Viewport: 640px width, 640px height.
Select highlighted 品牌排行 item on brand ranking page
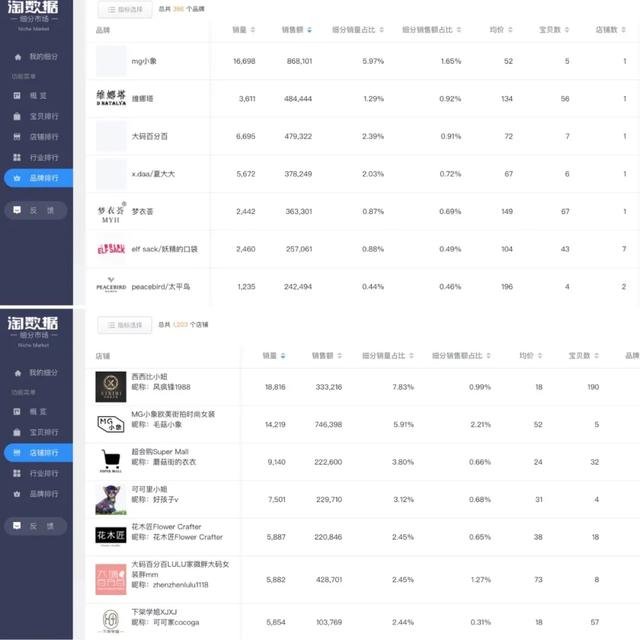(x=38, y=178)
